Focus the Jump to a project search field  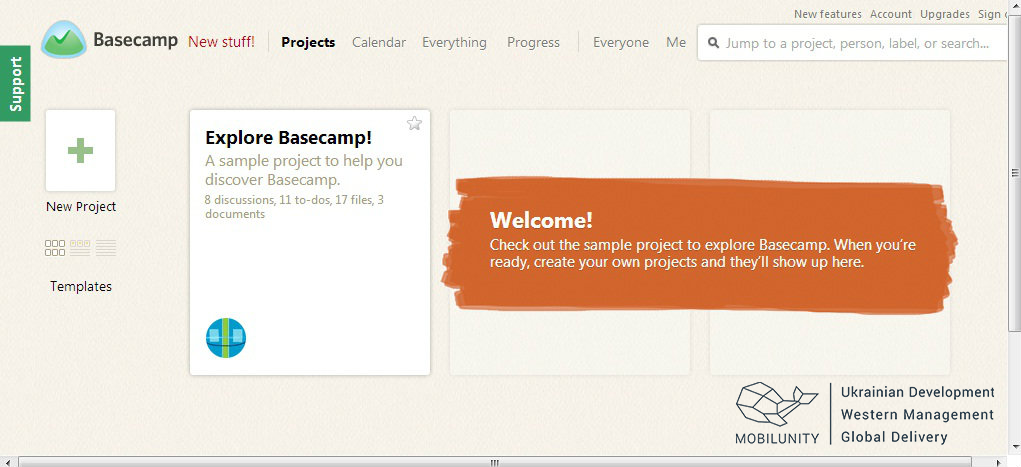tap(853, 43)
